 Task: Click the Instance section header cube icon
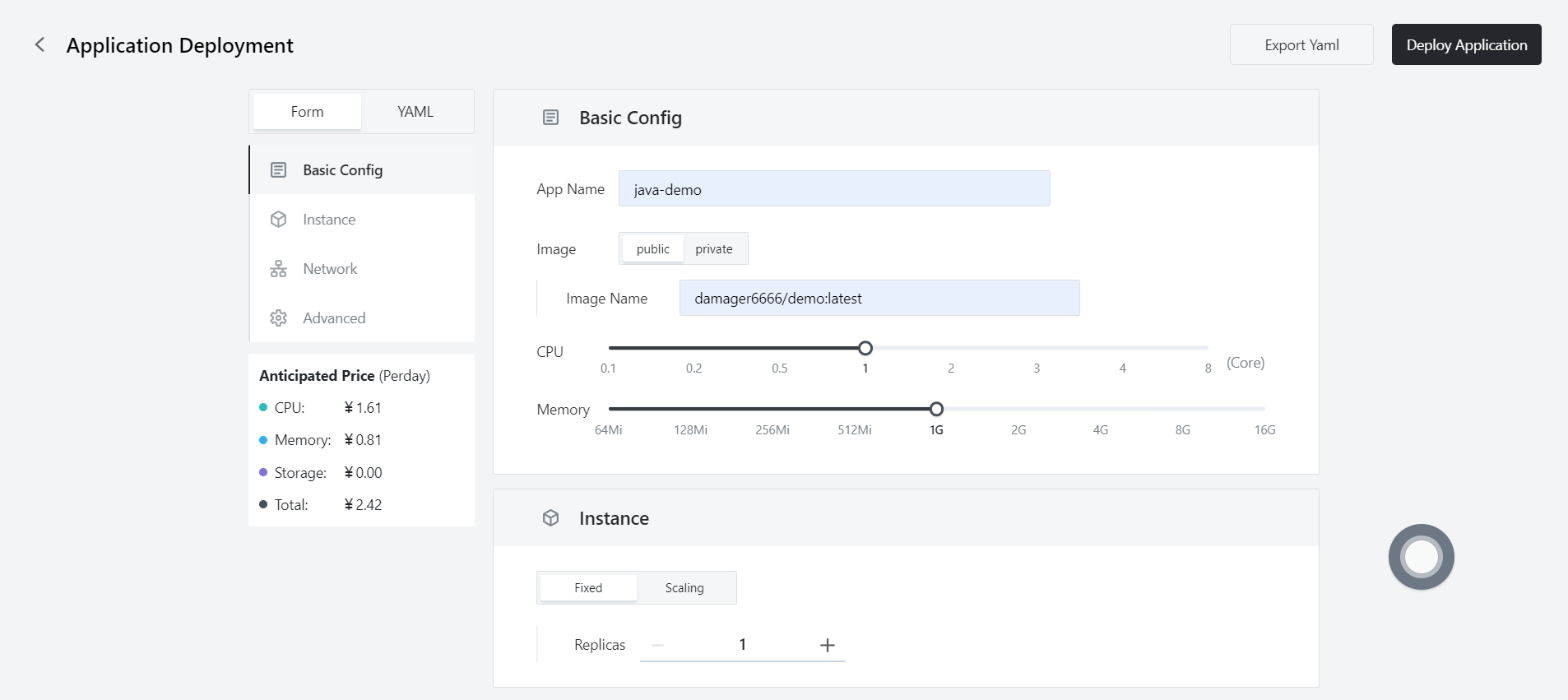click(551, 518)
